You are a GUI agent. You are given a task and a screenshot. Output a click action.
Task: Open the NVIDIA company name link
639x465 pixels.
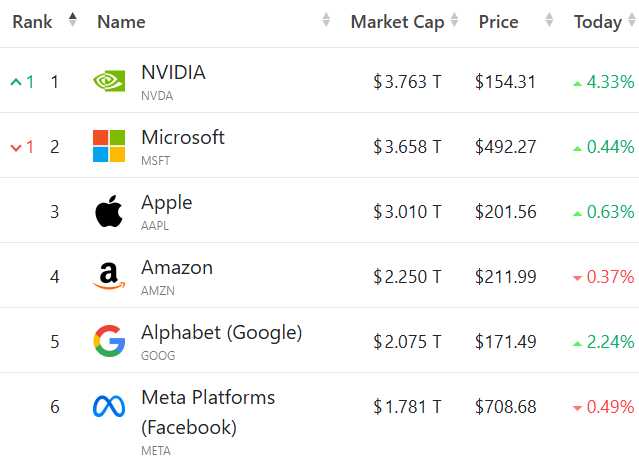tap(173, 73)
